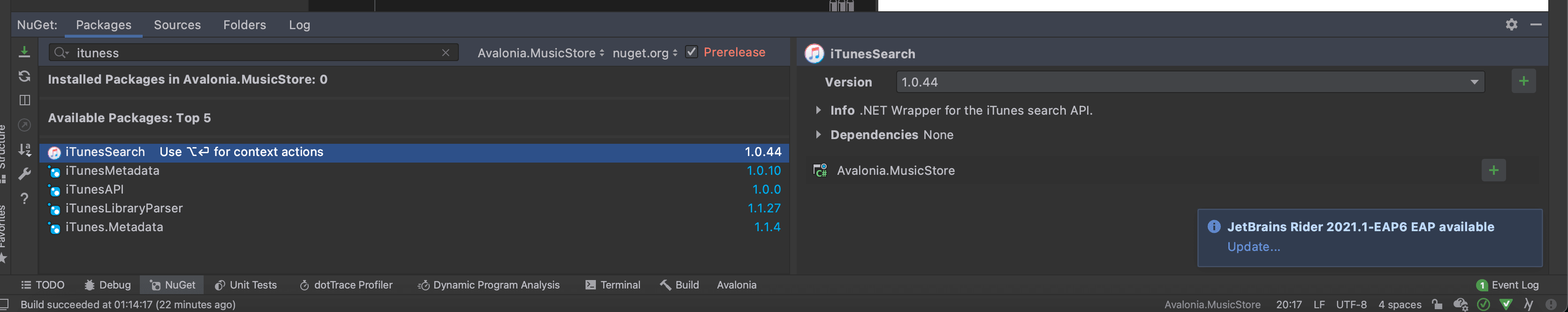Click the alphabetical sort icon
Image resolution: width=1568 pixels, height=312 pixels.
pos(24,149)
